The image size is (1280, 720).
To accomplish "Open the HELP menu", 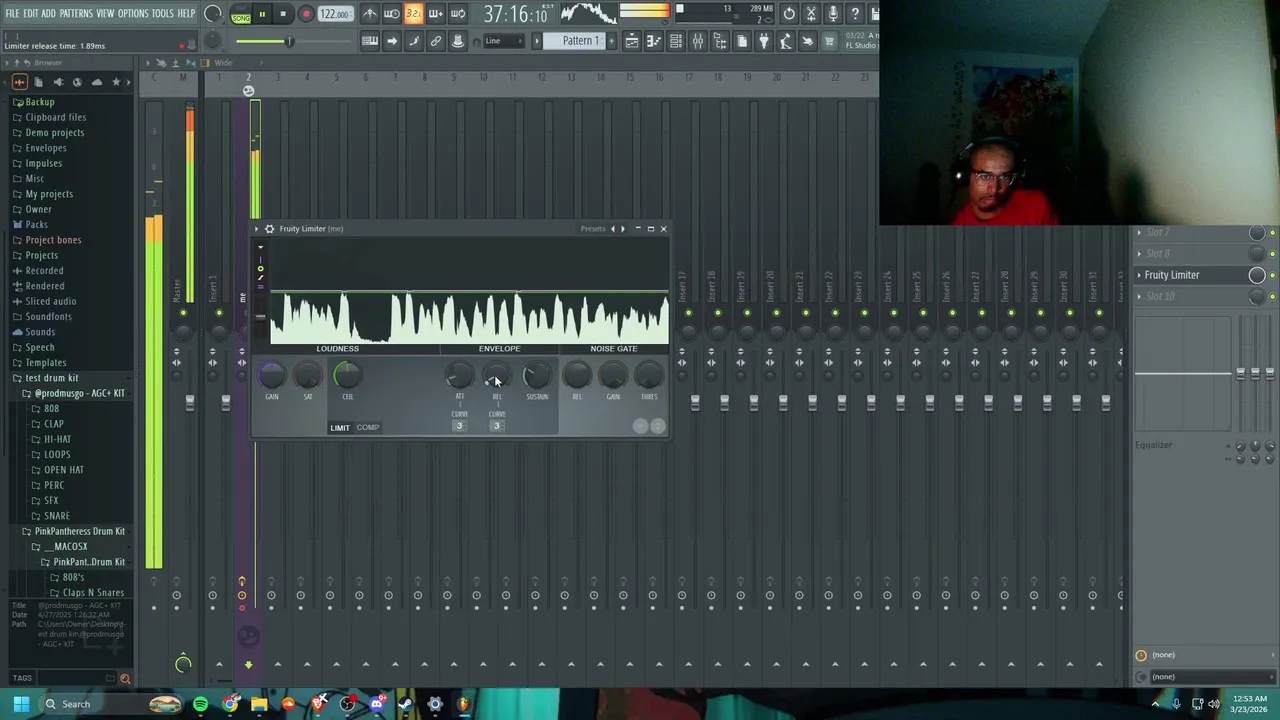I will coord(187,14).
